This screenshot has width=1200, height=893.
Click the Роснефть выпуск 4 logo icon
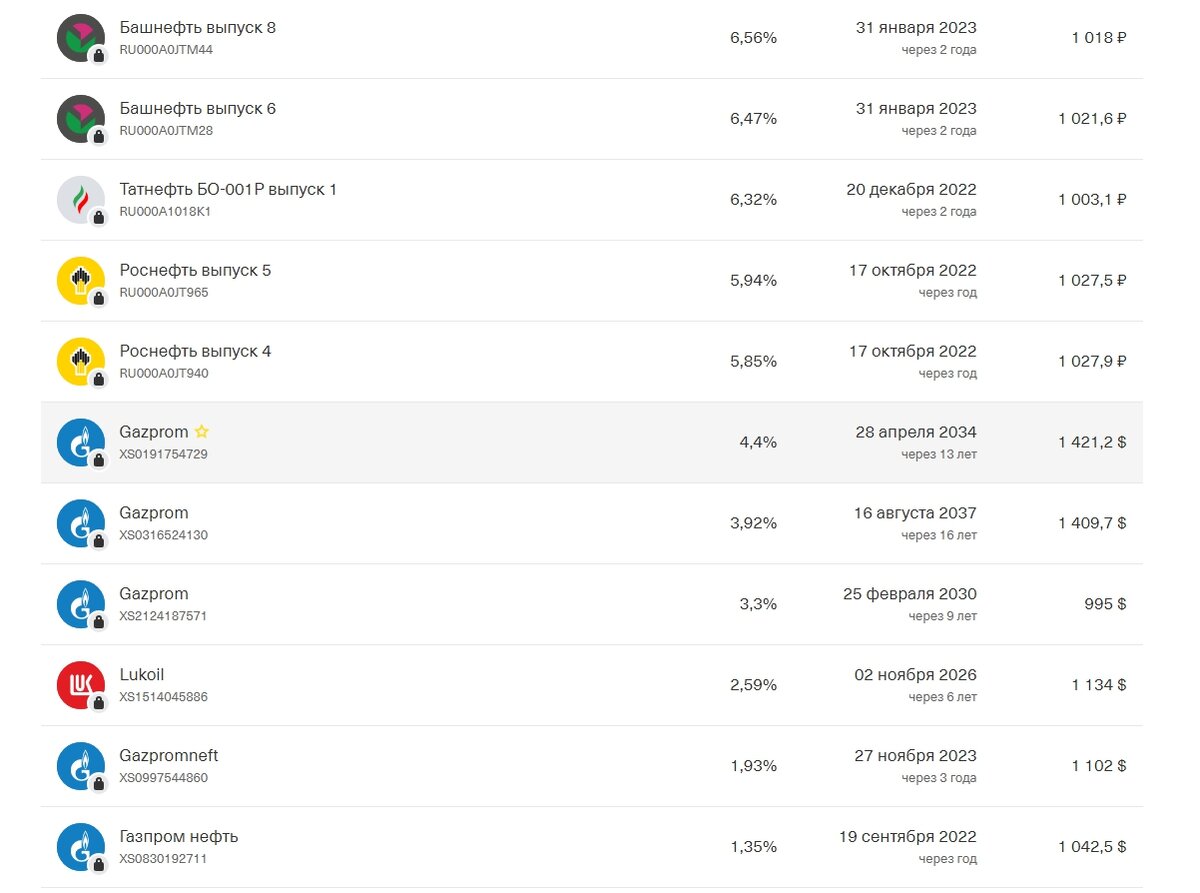81,362
